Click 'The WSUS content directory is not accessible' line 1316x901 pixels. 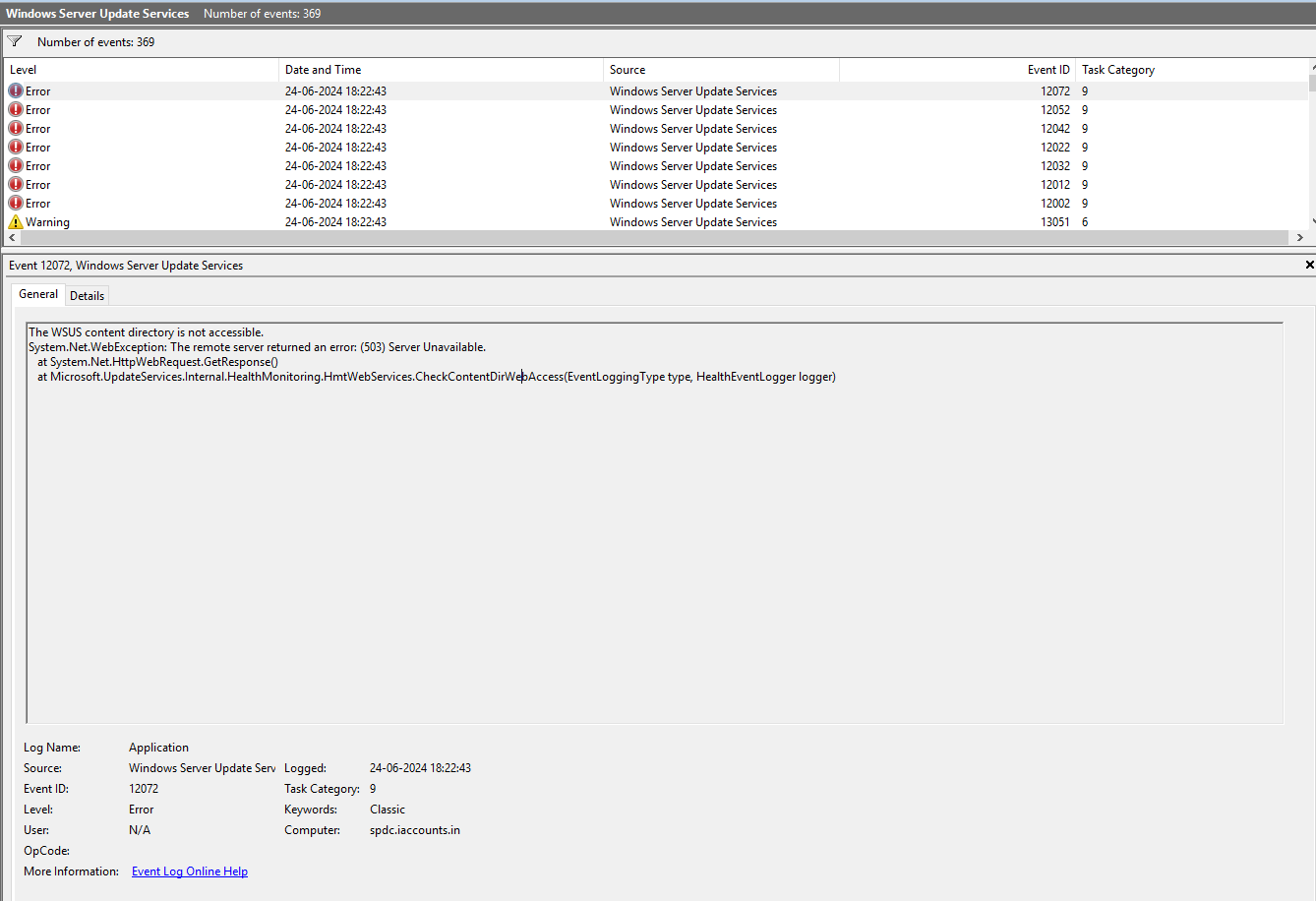pyautogui.click(x=146, y=332)
